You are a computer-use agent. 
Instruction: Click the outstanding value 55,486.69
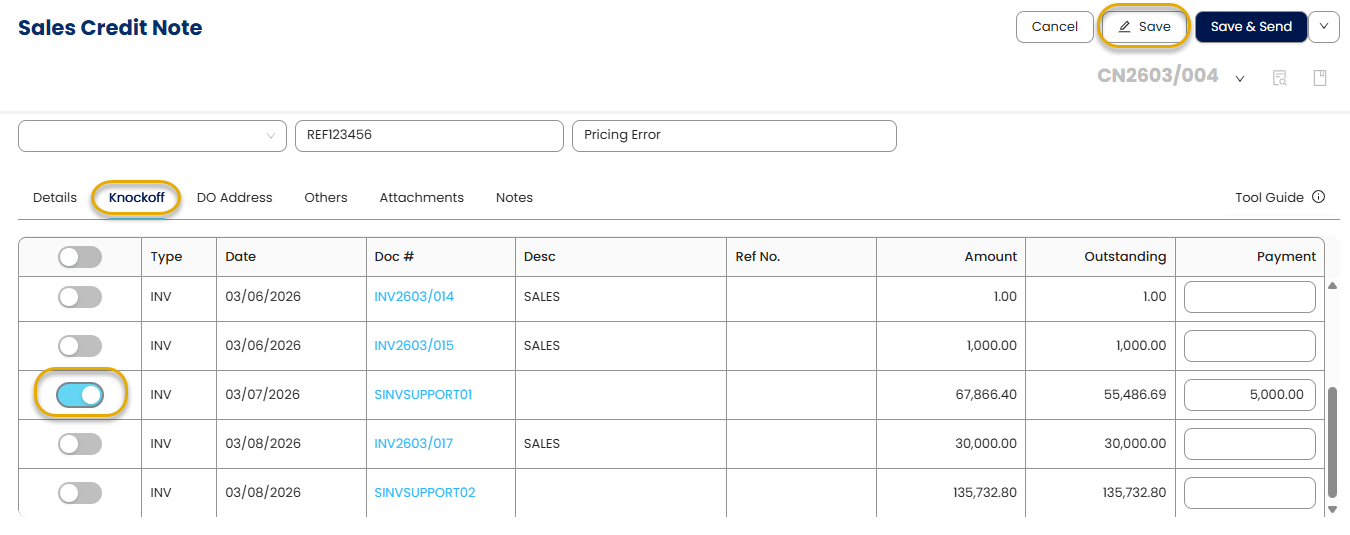point(1135,395)
